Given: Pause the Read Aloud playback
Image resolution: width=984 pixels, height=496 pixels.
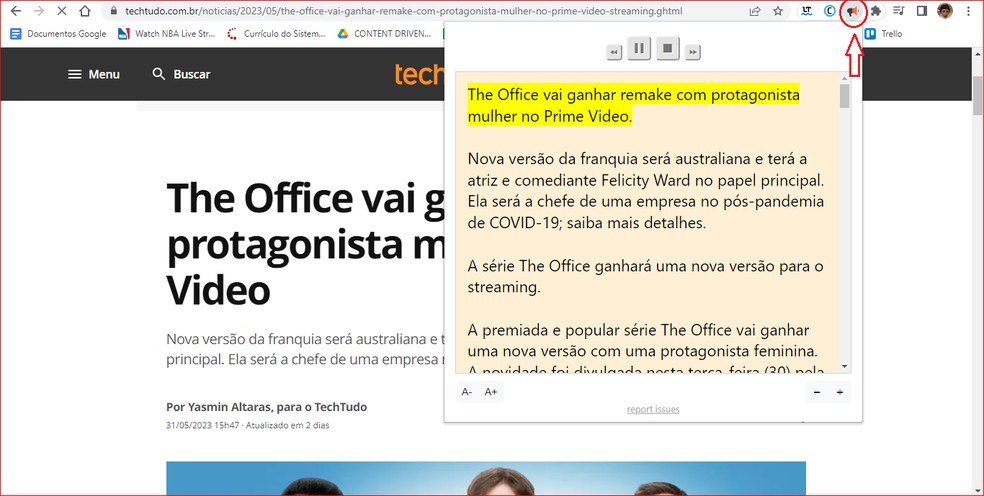Looking at the screenshot, I should (639, 48).
